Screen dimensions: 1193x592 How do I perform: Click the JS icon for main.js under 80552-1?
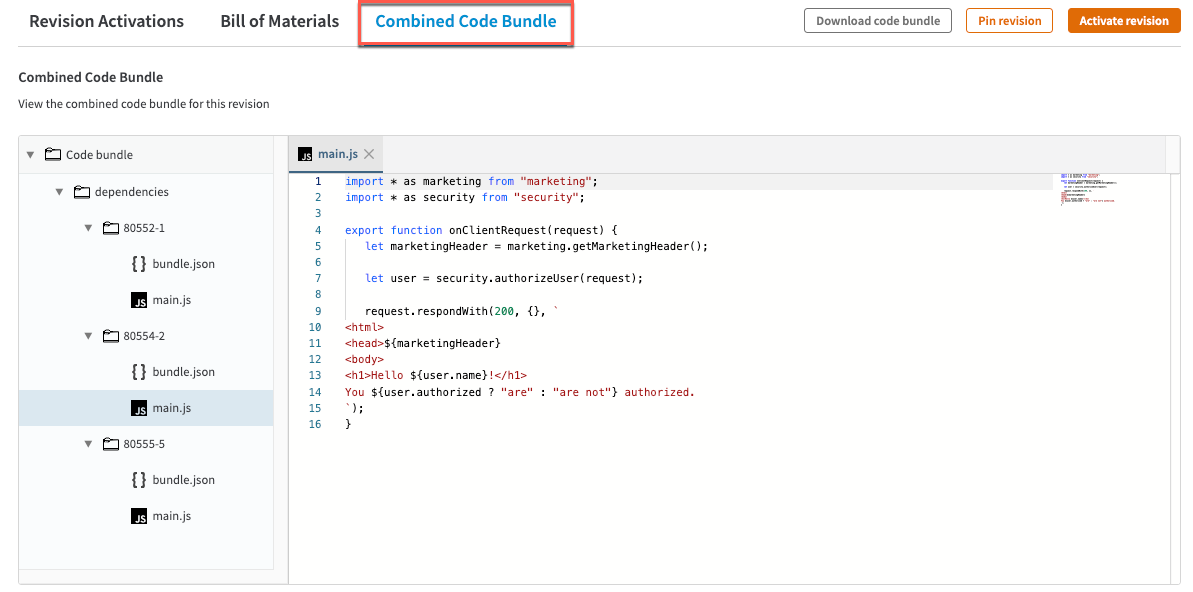click(x=140, y=300)
